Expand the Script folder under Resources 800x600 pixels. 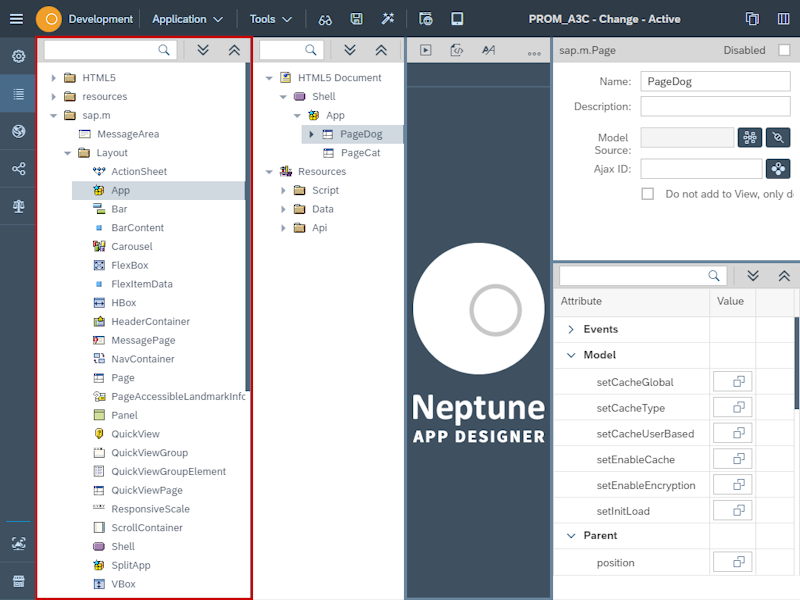click(283, 190)
